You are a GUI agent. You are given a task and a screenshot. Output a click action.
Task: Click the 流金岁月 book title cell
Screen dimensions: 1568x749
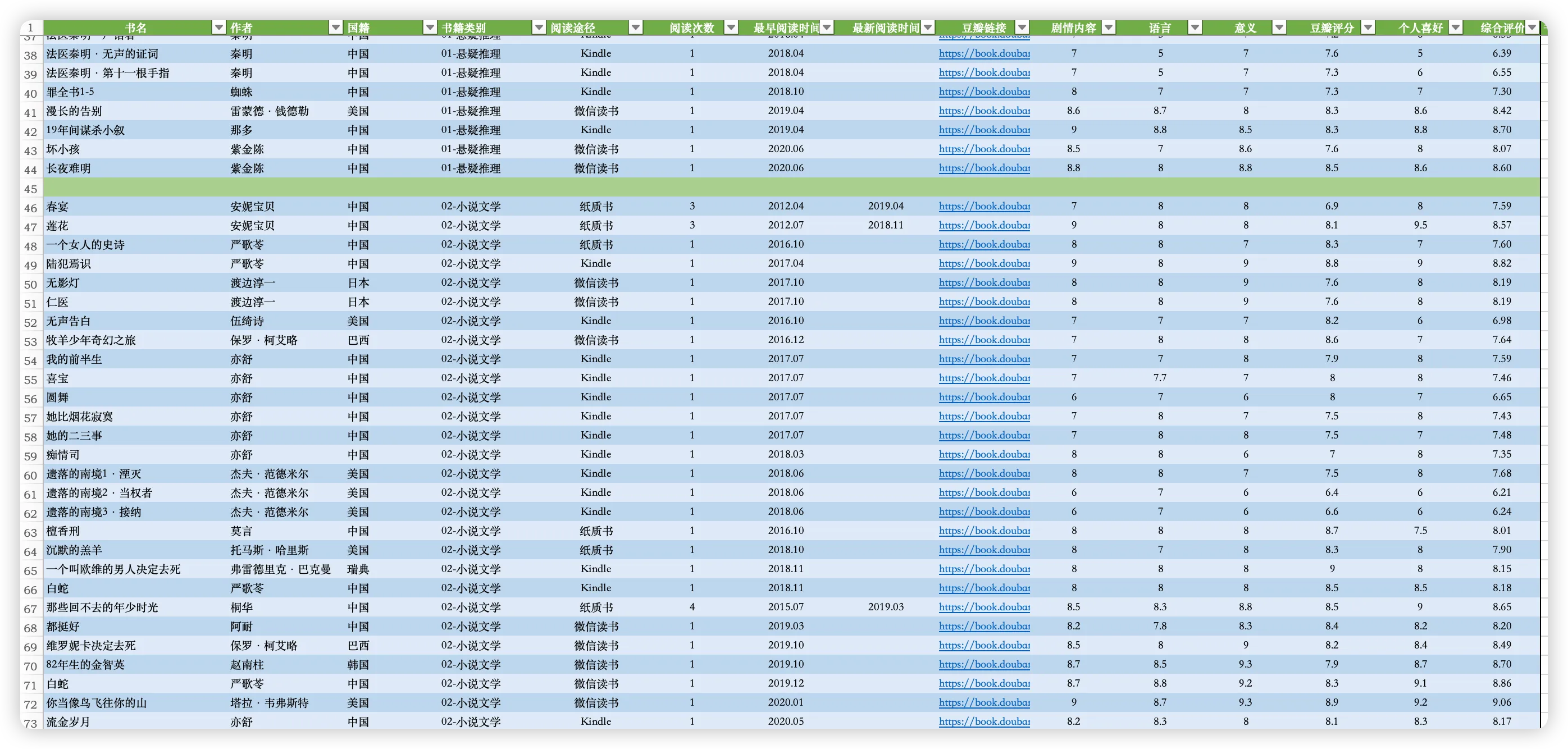click(68, 721)
